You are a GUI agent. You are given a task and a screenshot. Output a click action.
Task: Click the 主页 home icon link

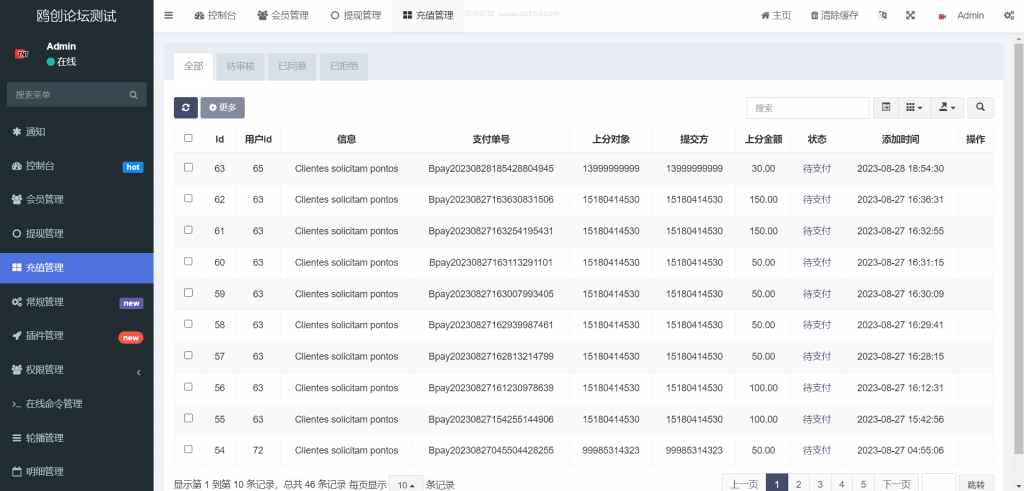pos(776,16)
